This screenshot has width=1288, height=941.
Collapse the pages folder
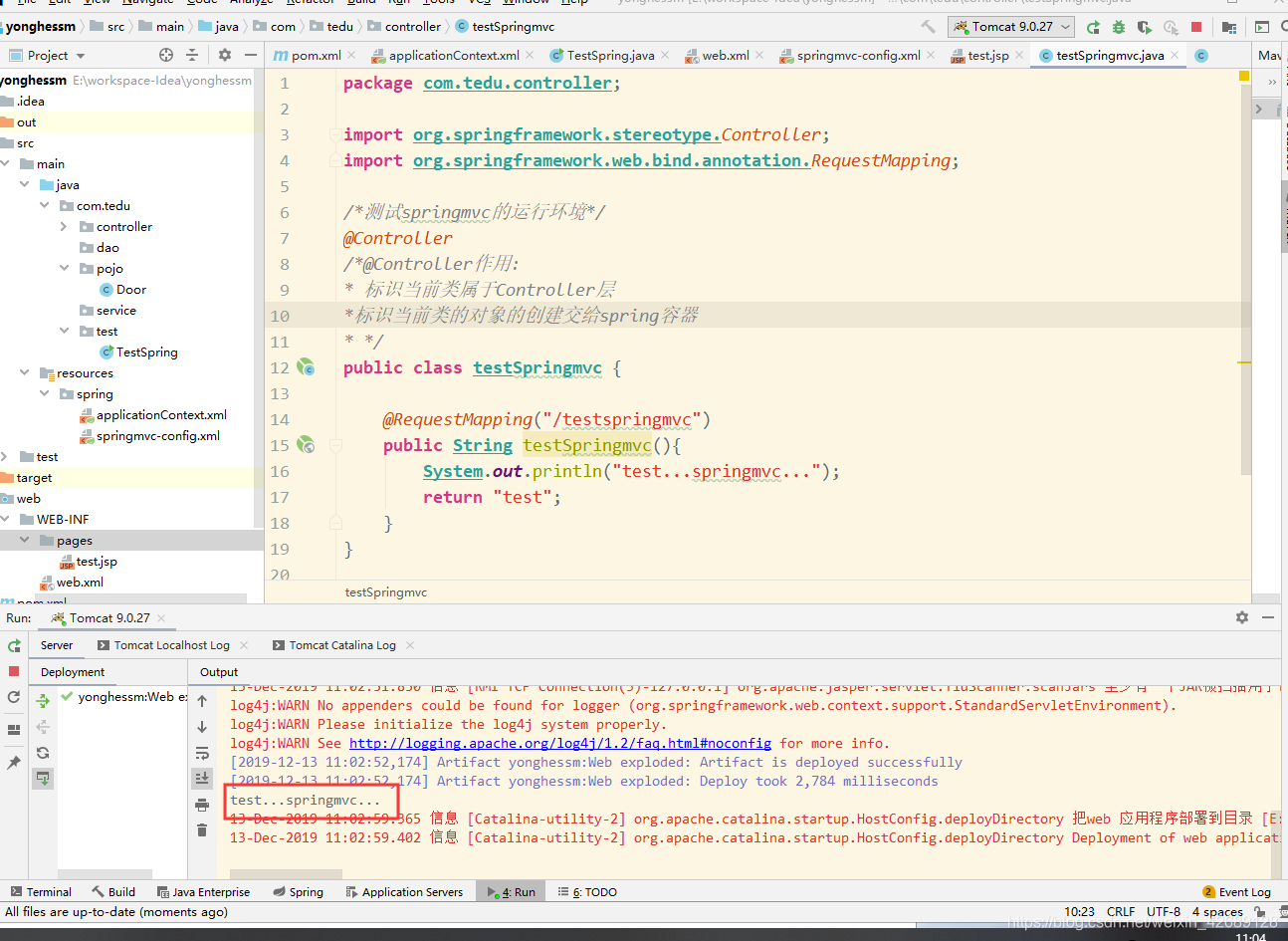tap(25, 540)
